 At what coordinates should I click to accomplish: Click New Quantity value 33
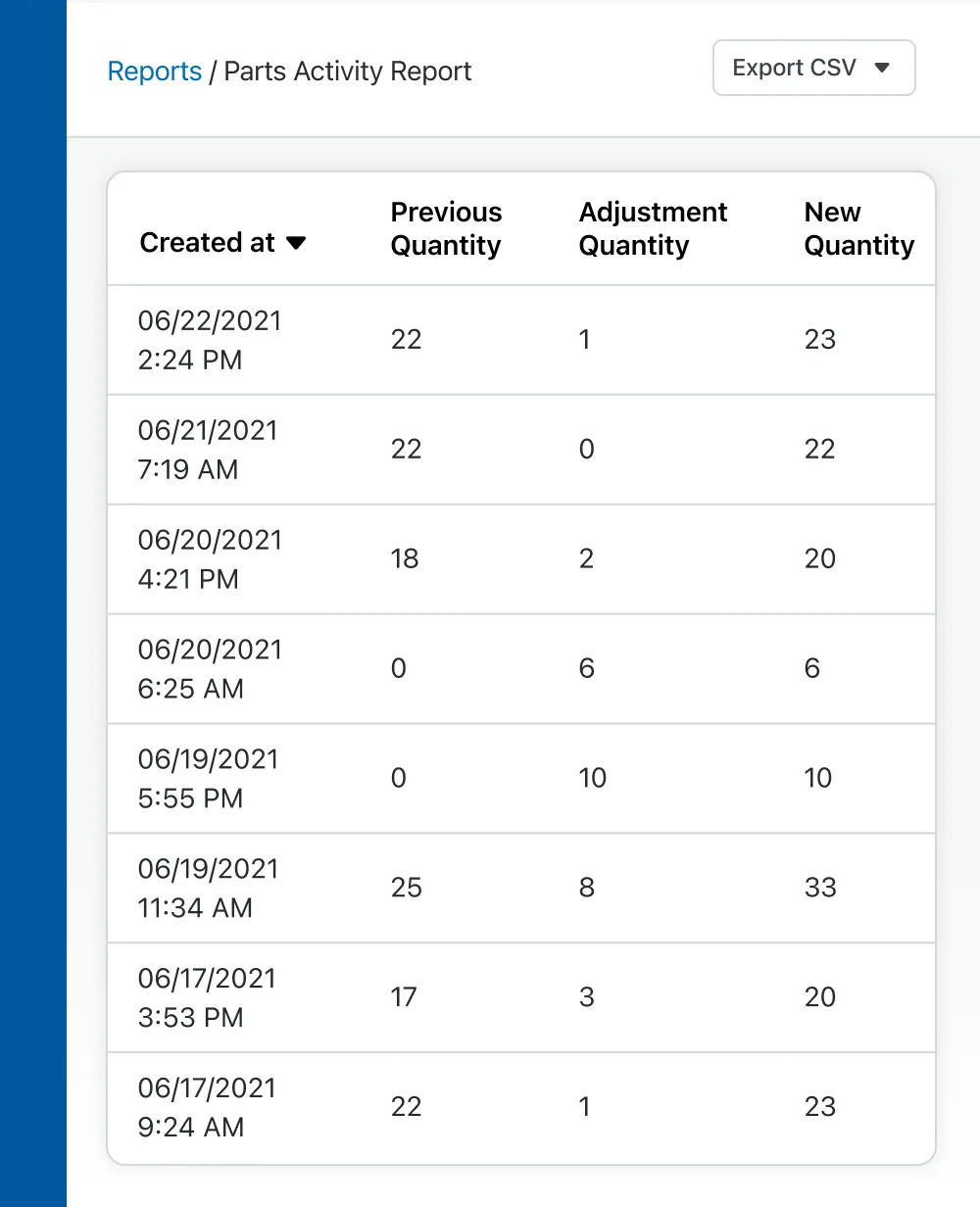pyautogui.click(x=819, y=888)
